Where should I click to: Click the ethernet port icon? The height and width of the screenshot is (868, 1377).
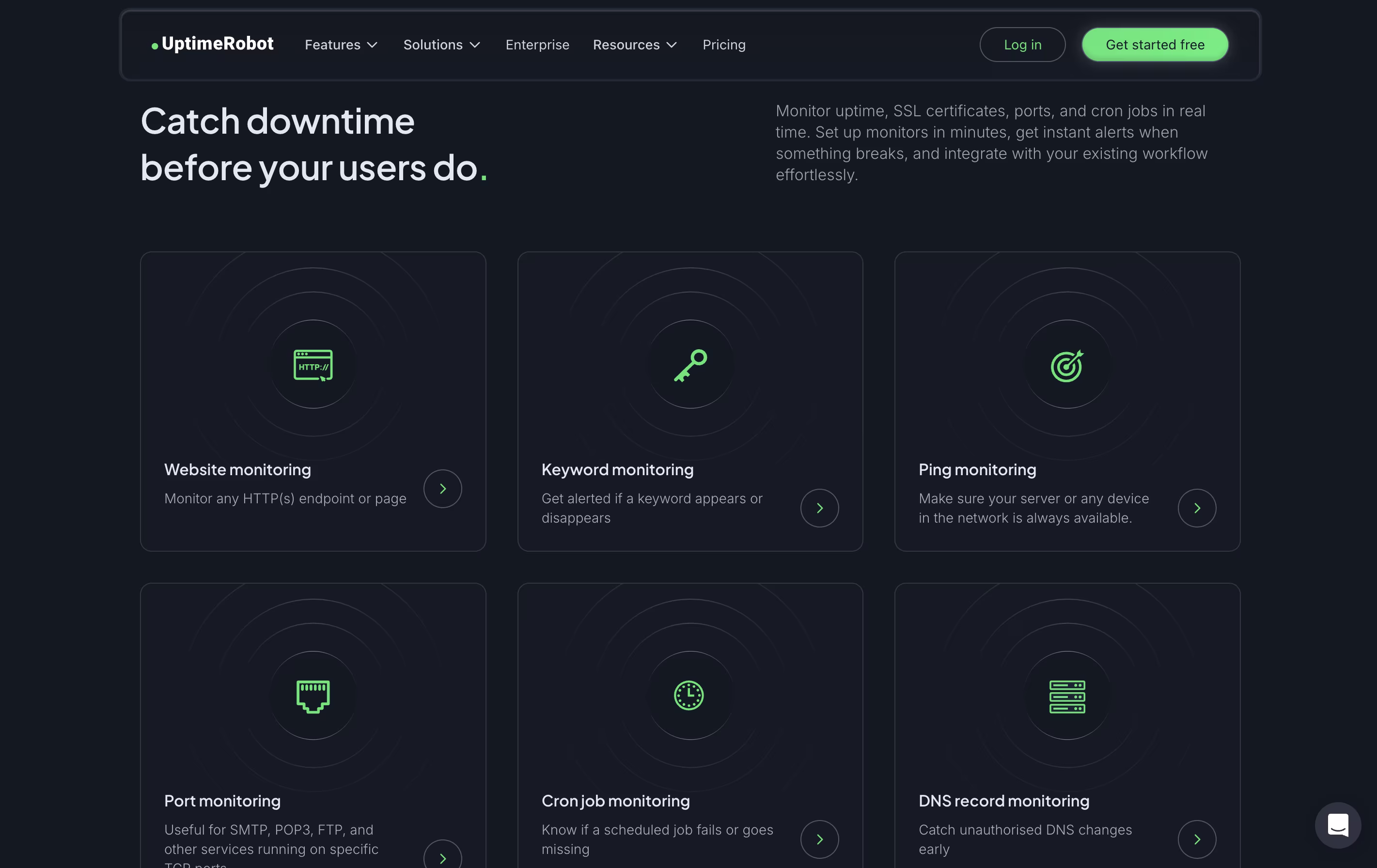[x=313, y=696]
